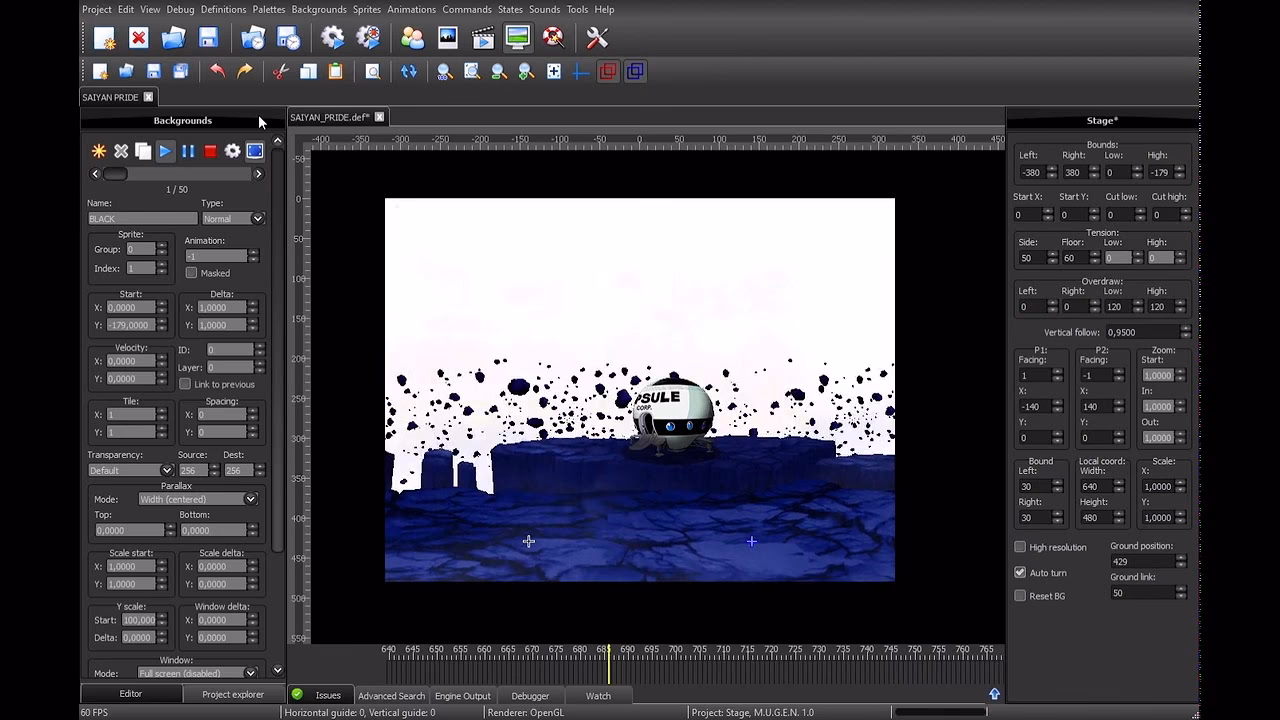Click the blue crosshair guide icon
The height and width of the screenshot is (720, 1280).
581,71
